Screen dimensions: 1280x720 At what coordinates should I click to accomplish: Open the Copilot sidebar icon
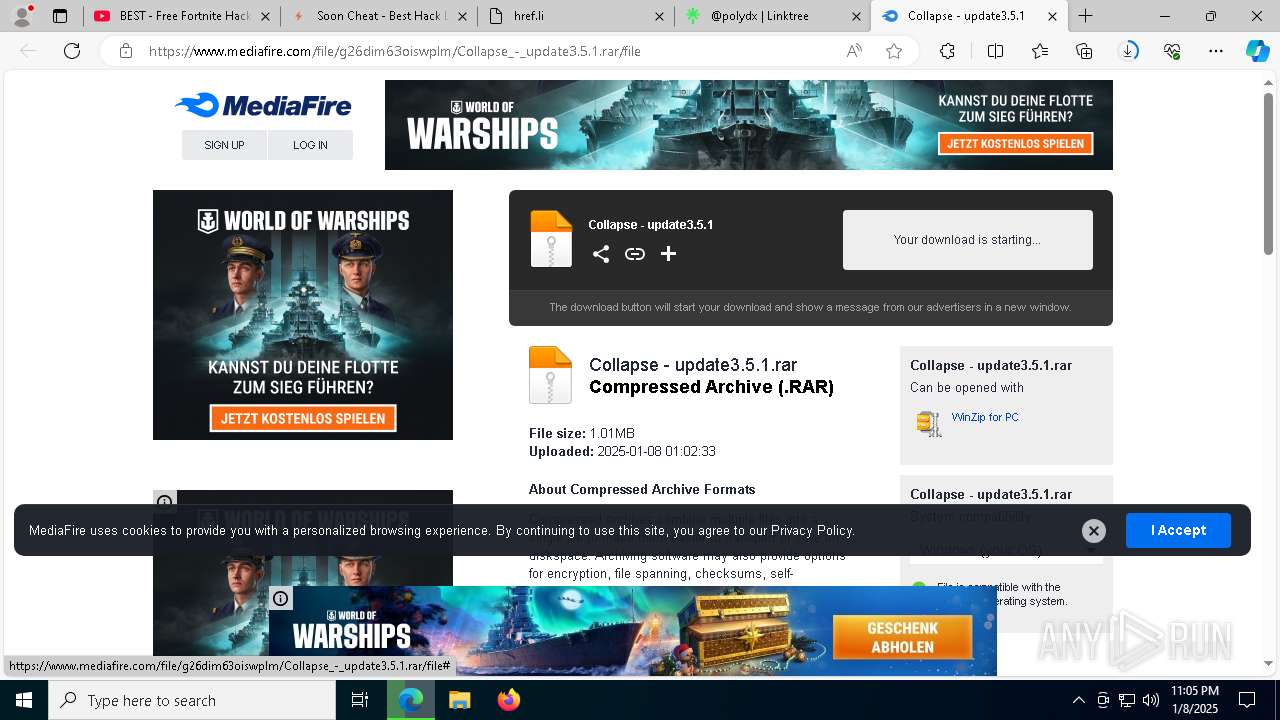[x=1257, y=51]
